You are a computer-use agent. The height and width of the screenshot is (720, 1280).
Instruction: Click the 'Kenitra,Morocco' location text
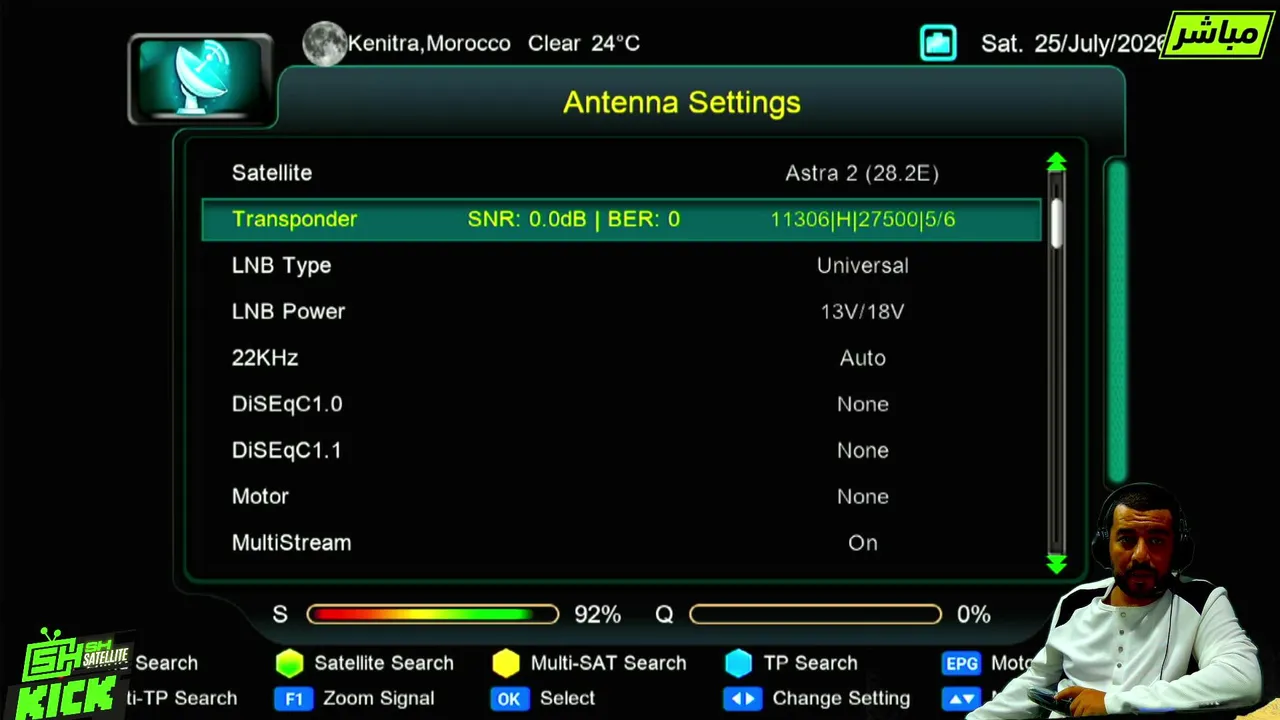tap(429, 44)
